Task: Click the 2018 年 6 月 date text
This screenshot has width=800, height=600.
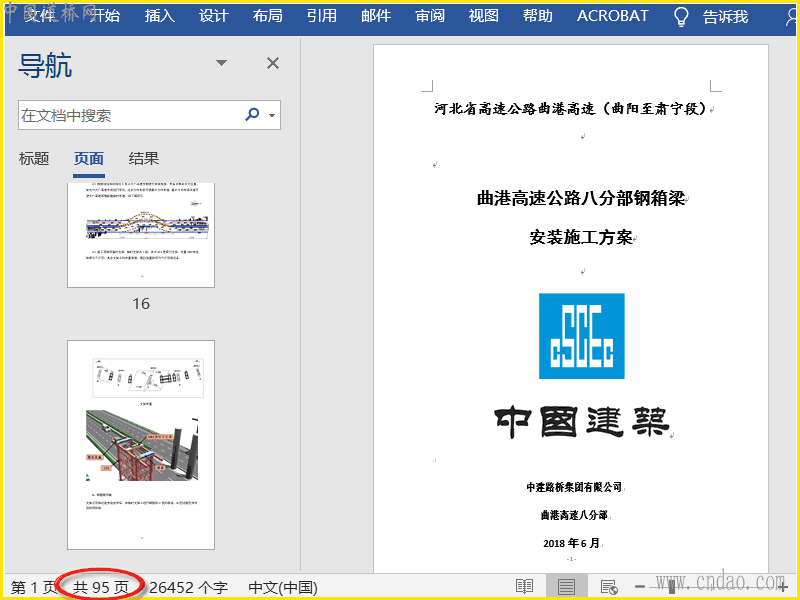Action: [571, 543]
